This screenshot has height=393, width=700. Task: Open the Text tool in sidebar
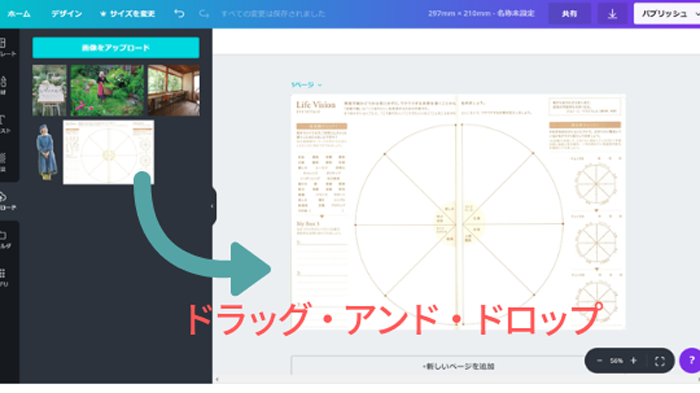click(5, 124)
